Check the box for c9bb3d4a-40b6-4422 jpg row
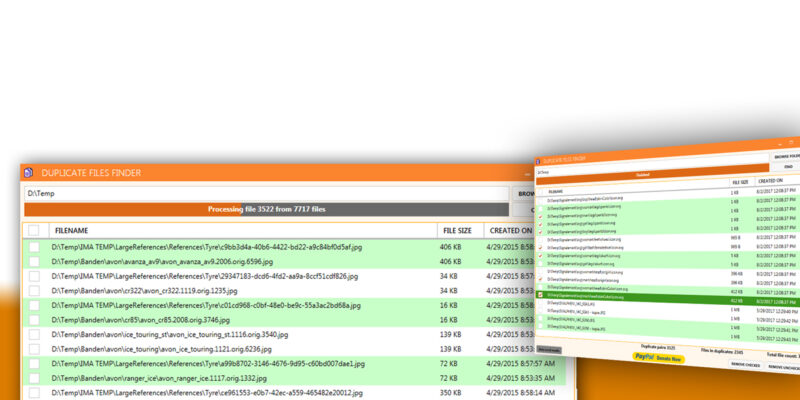Image resolution: width=800 pixels, height=400 pixels. pyautogui.click(x=34, y=247)
